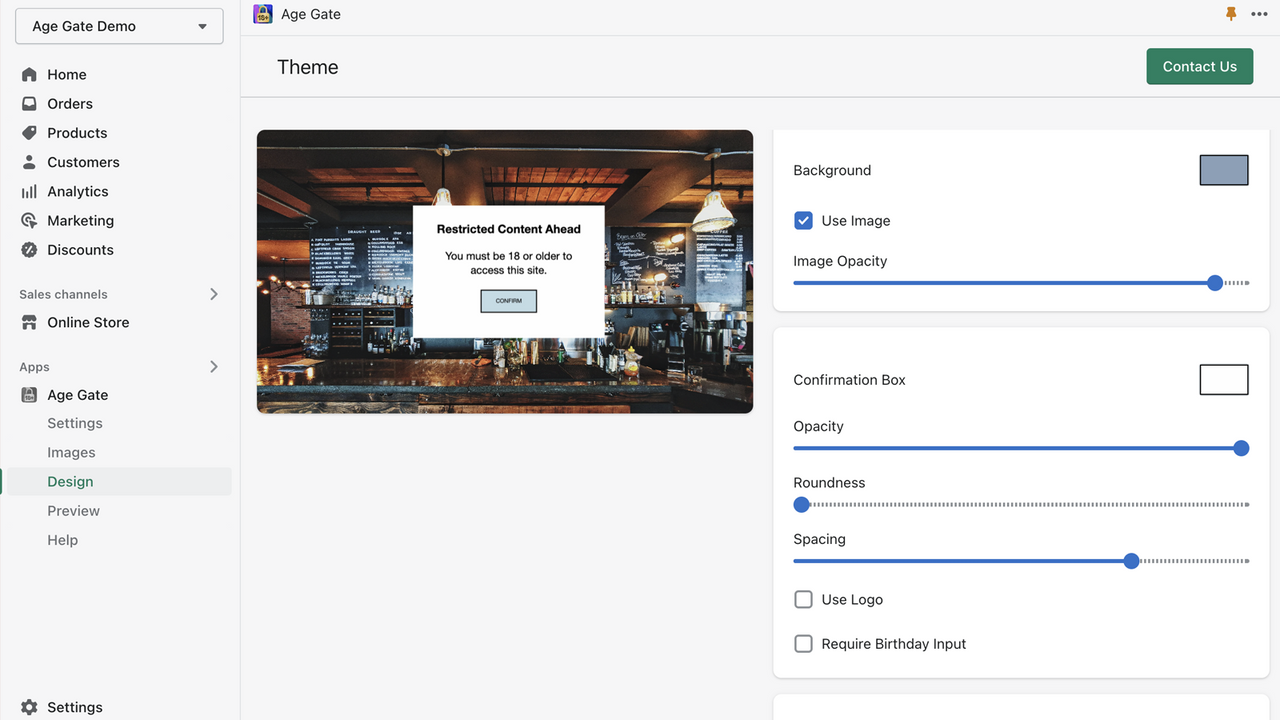Click the Home icon in sidebar
1280x720 pixels.
pyautogui.click(x=29, y=74)
